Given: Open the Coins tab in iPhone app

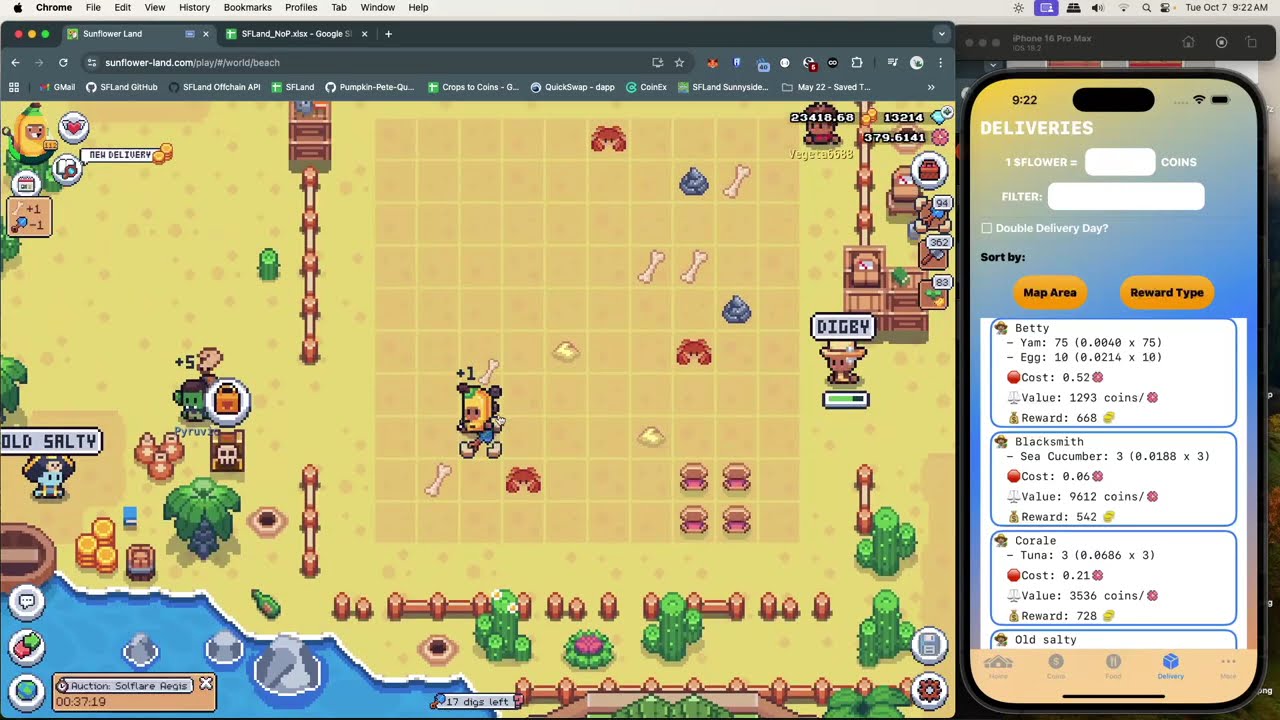Looking at the screenshot, I should click(x=1055, y=667).
